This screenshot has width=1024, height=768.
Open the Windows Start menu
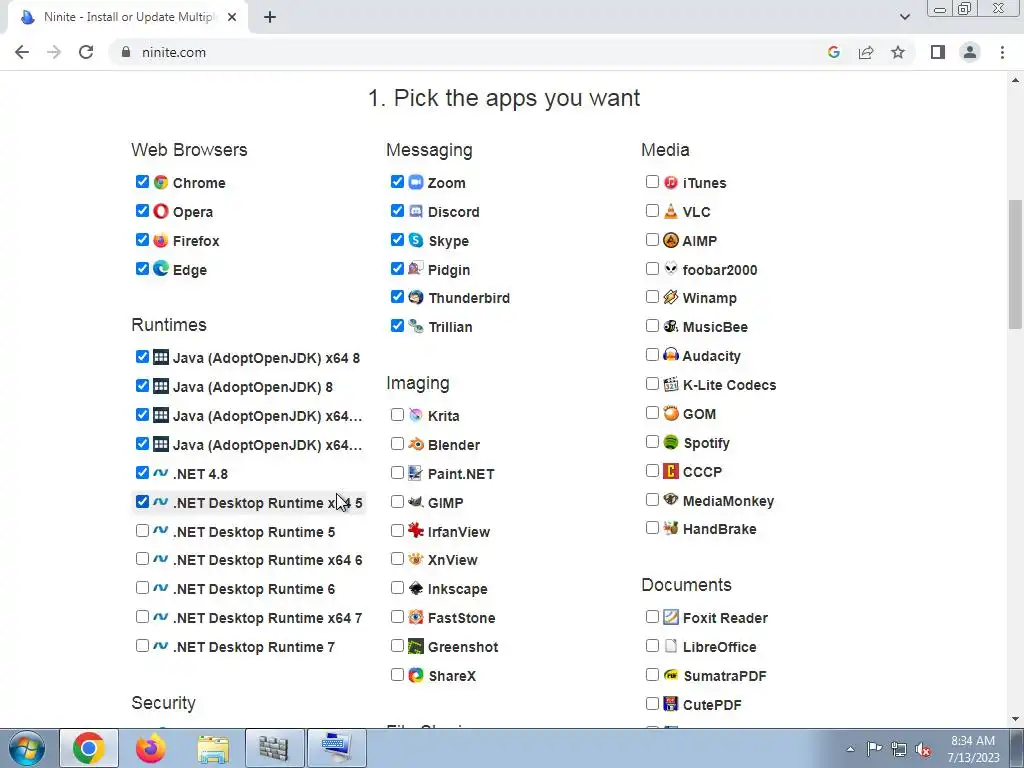click(x=26, y=748)
